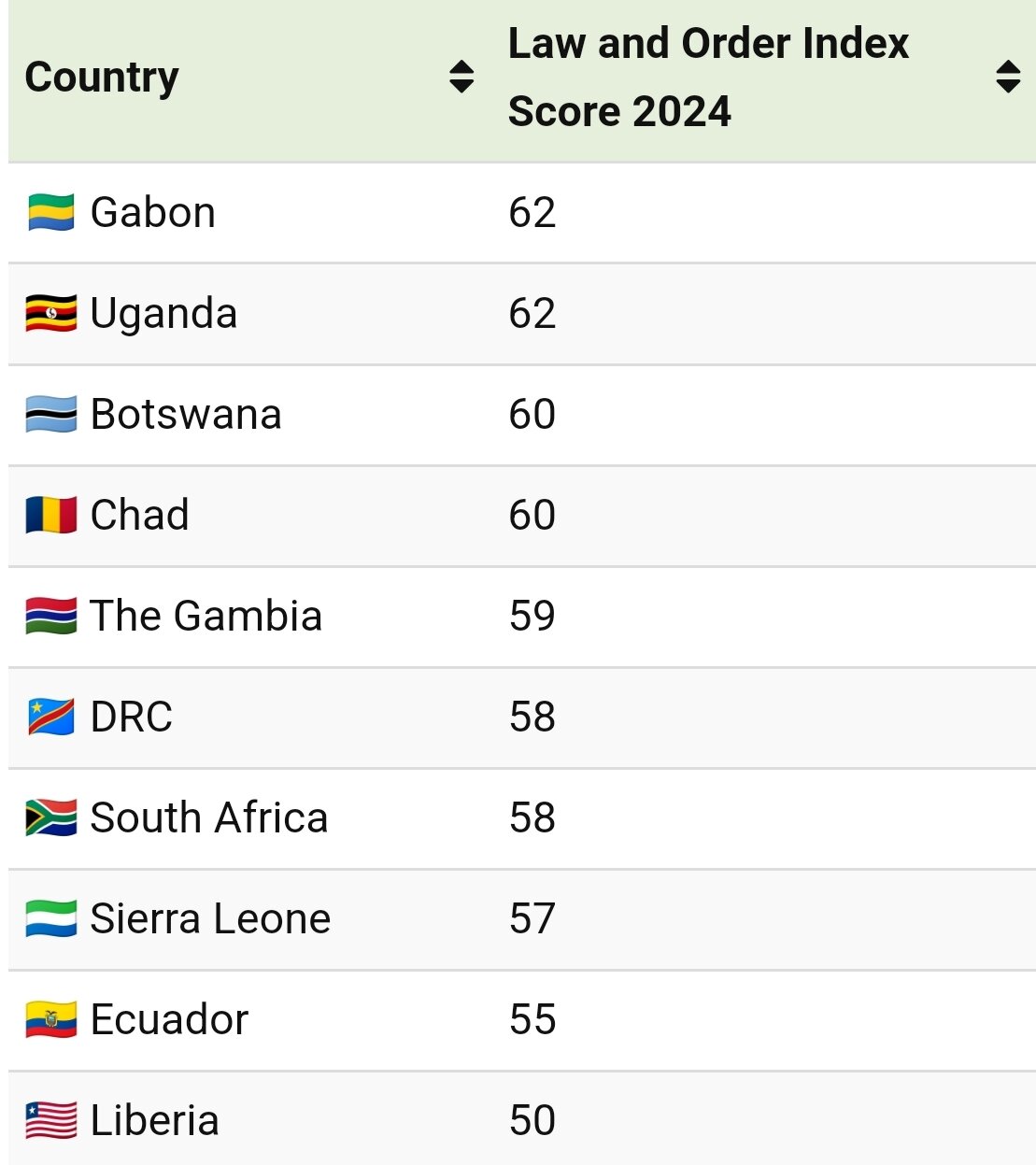Image resolution: width=1036 pixels, height=1165 pixels.
Task: Click the Gabon flag icon
Action: [x=51, y=213]
